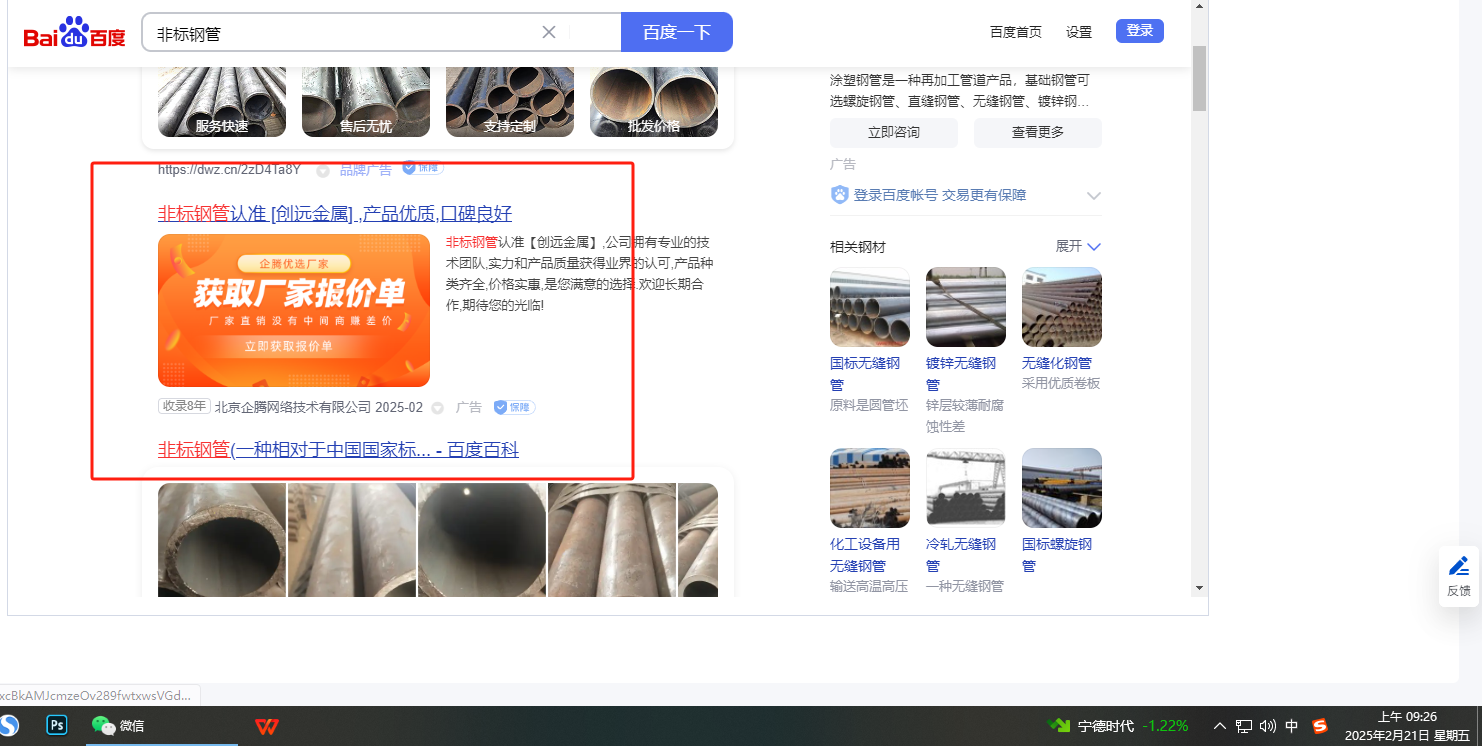Open the 百度首页 link

pyautogui.click(x=1016, y=32)
